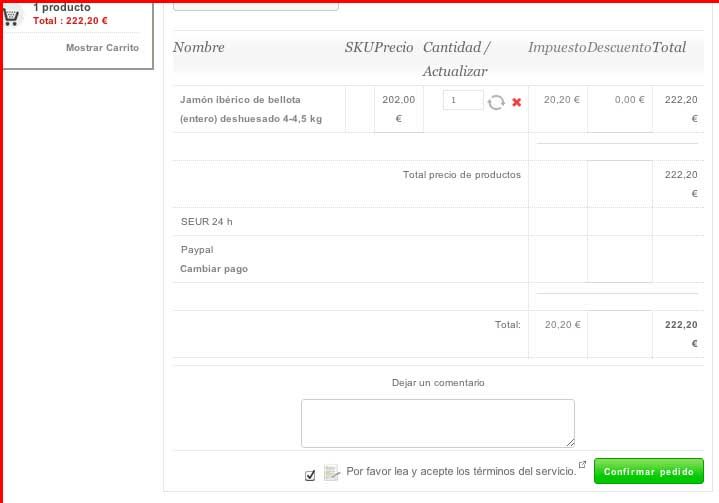Toggle the accept terms of service checkbox
The image size is (719, 503).
click(x=310, y=475)
